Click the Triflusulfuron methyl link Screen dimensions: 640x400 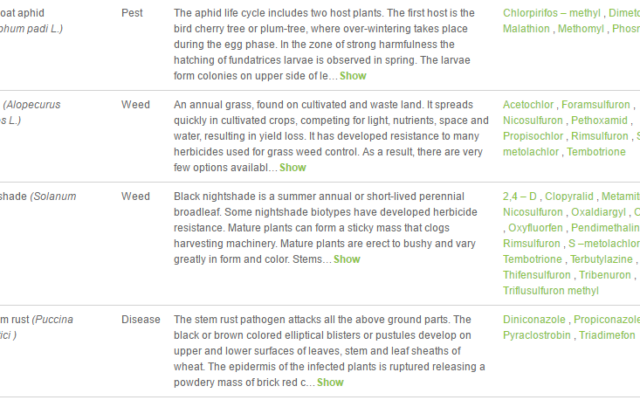tap(551, 291)
